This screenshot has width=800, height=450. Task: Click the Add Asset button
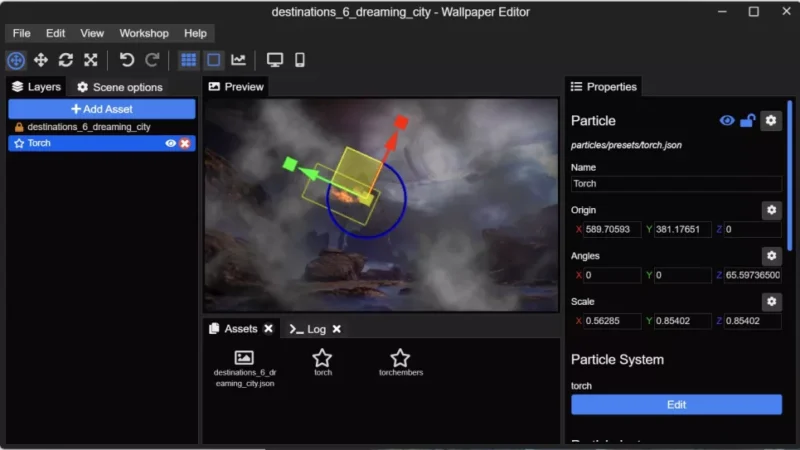tap(102, 109)
